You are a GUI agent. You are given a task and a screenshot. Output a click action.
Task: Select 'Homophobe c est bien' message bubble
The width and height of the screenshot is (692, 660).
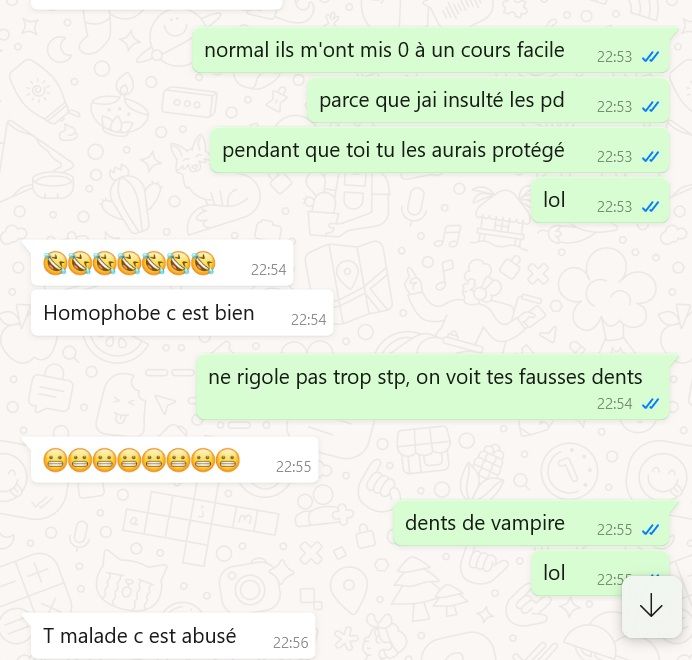182,313
